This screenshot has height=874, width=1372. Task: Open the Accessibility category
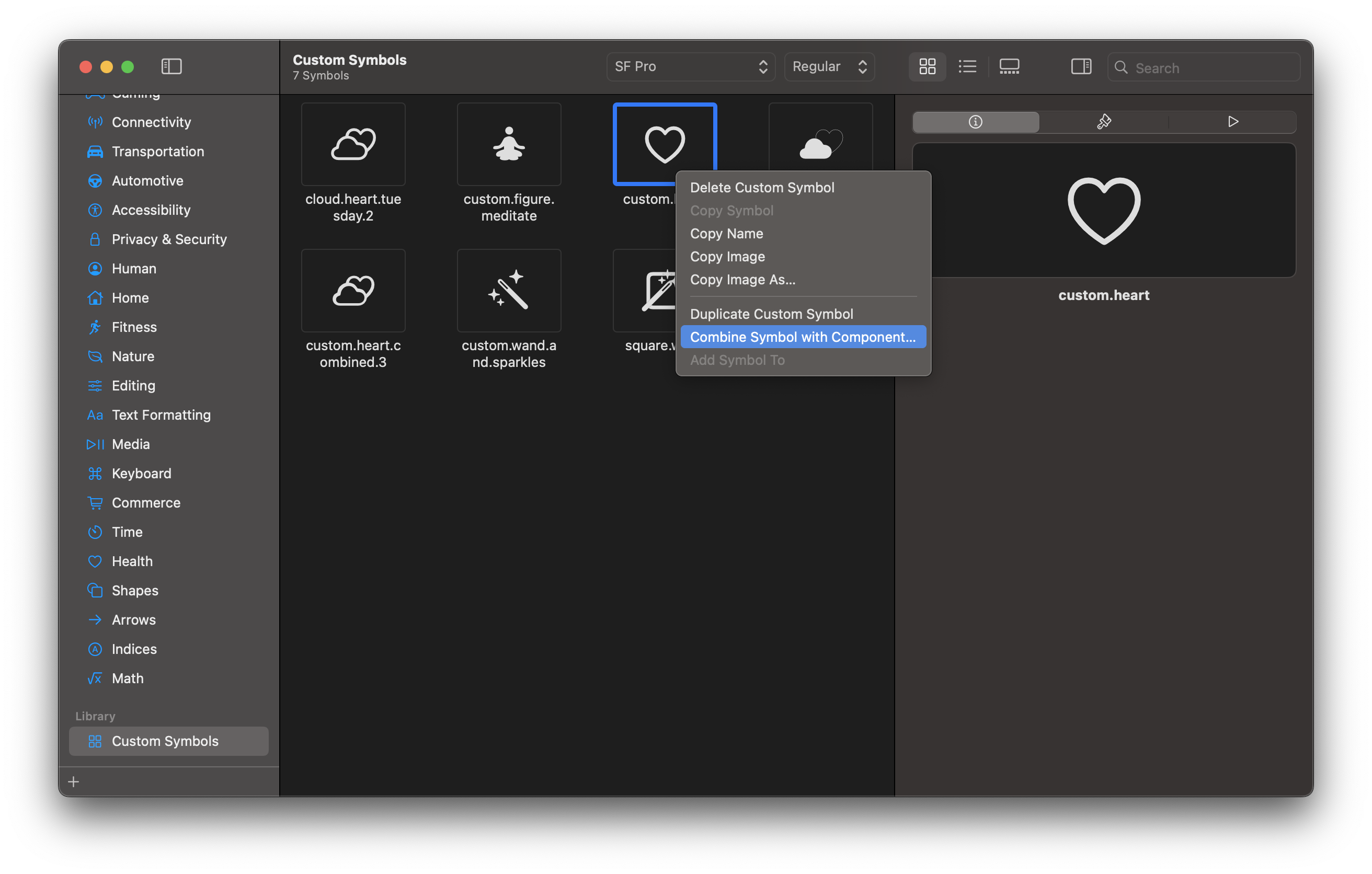coord(151,210)
